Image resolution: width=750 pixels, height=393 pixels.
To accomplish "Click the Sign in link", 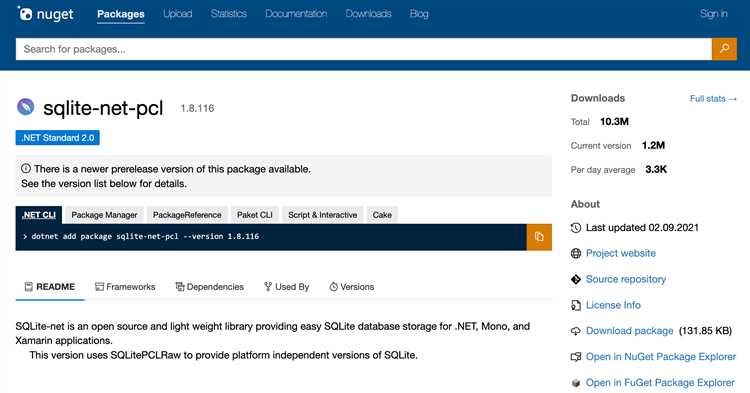I will [x=713, y=14].
